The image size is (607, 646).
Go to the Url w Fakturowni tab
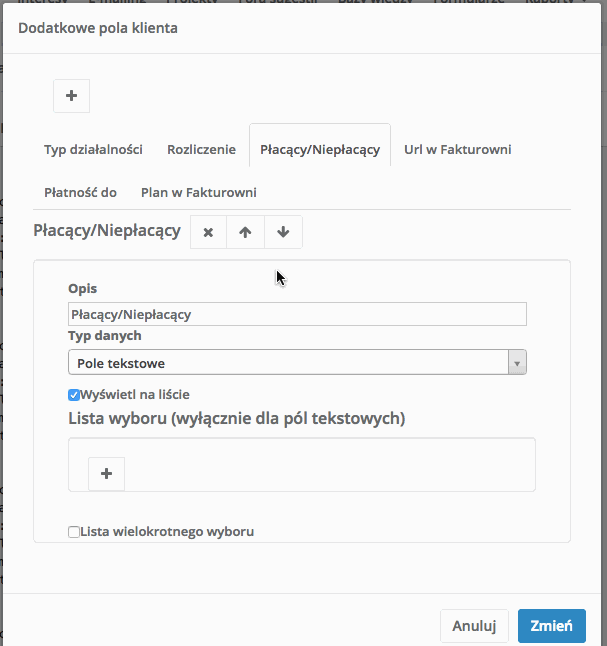click(x=457, y=150)
